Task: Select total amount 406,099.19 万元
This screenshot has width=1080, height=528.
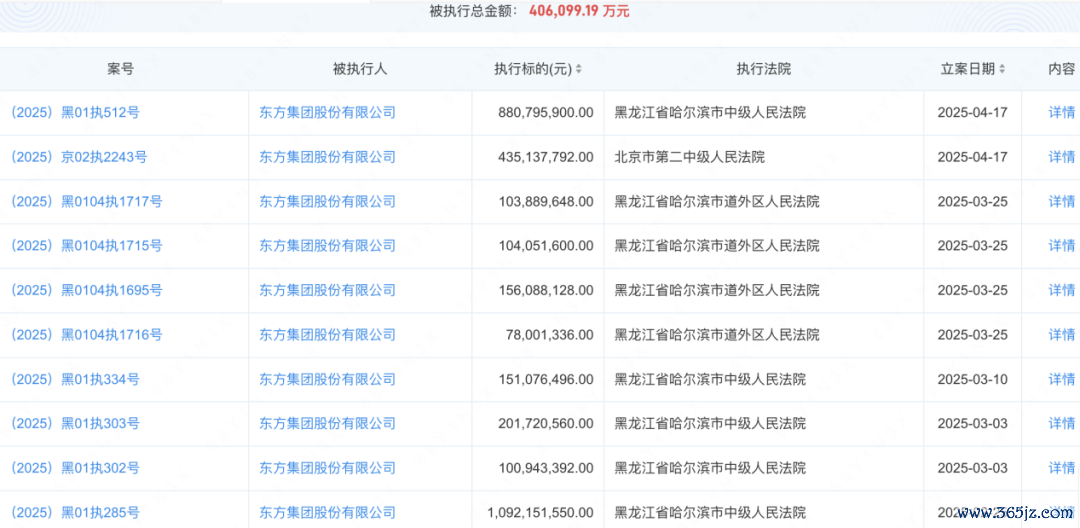Action: pos(579,11)
